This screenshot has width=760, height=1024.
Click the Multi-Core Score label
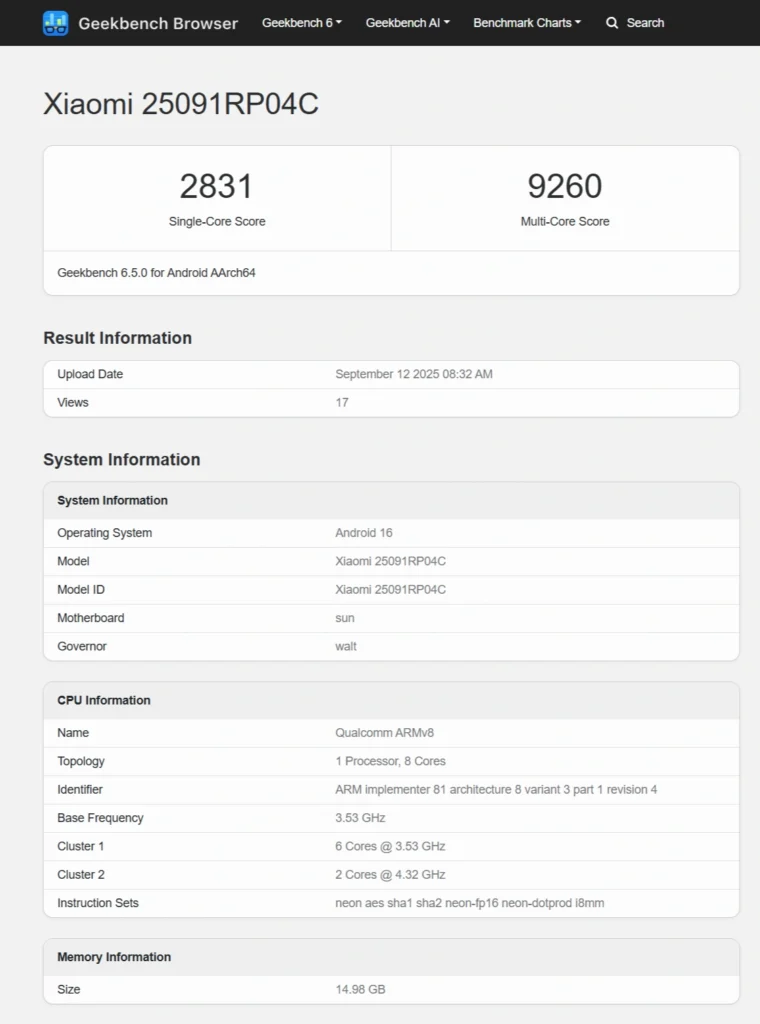565,221
